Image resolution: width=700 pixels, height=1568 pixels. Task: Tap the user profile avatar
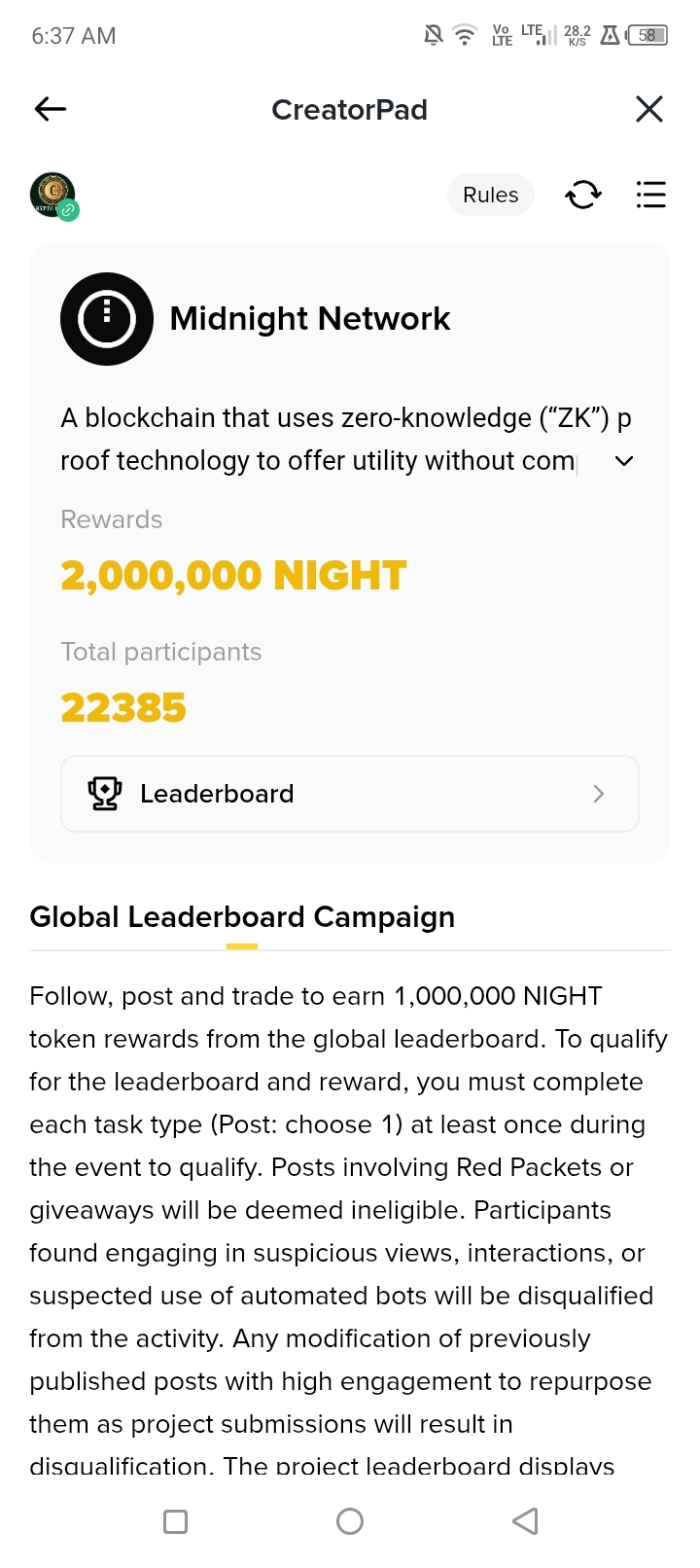coord(52,194)
